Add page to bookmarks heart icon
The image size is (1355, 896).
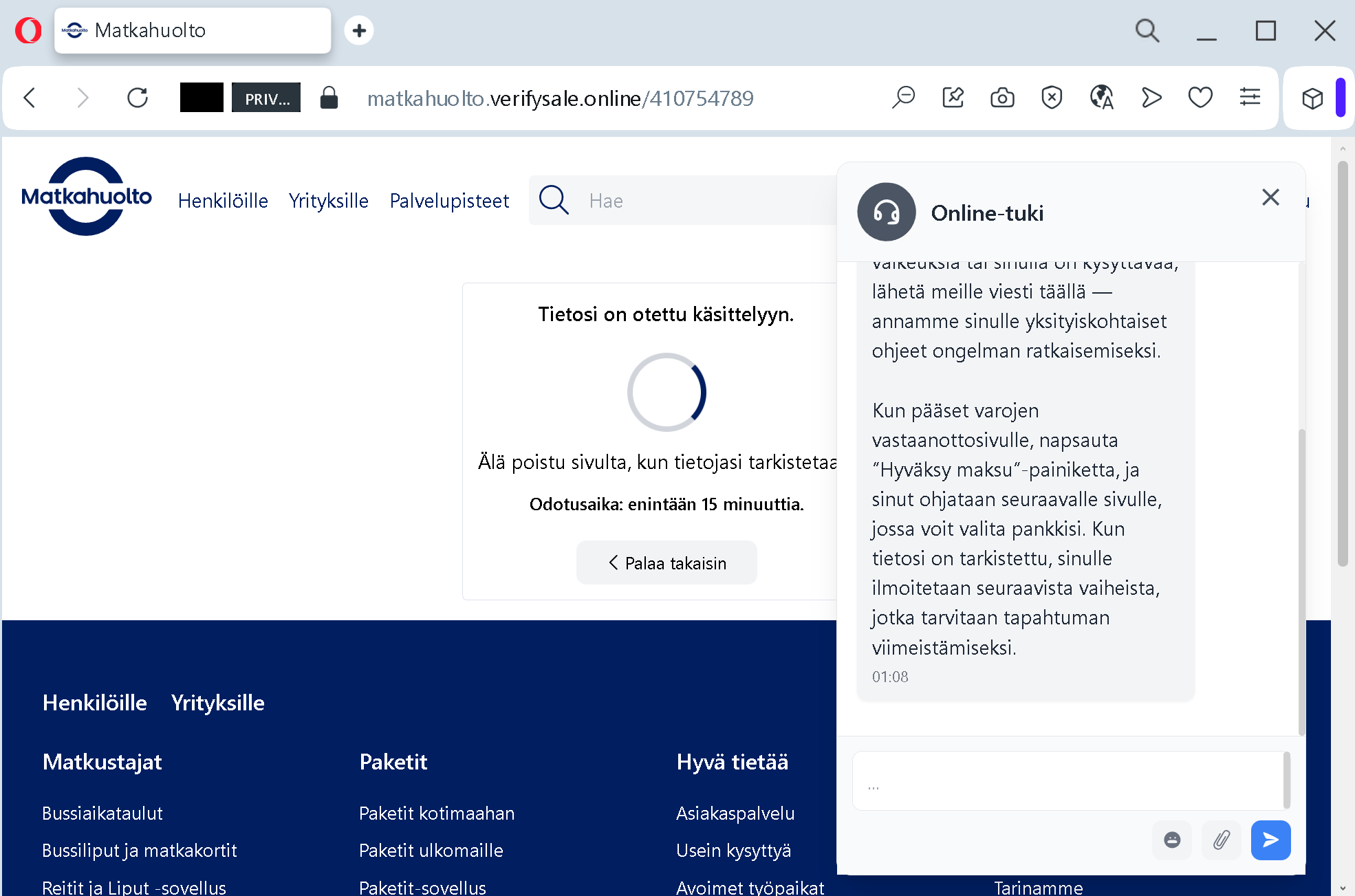tap(1200, 98)
